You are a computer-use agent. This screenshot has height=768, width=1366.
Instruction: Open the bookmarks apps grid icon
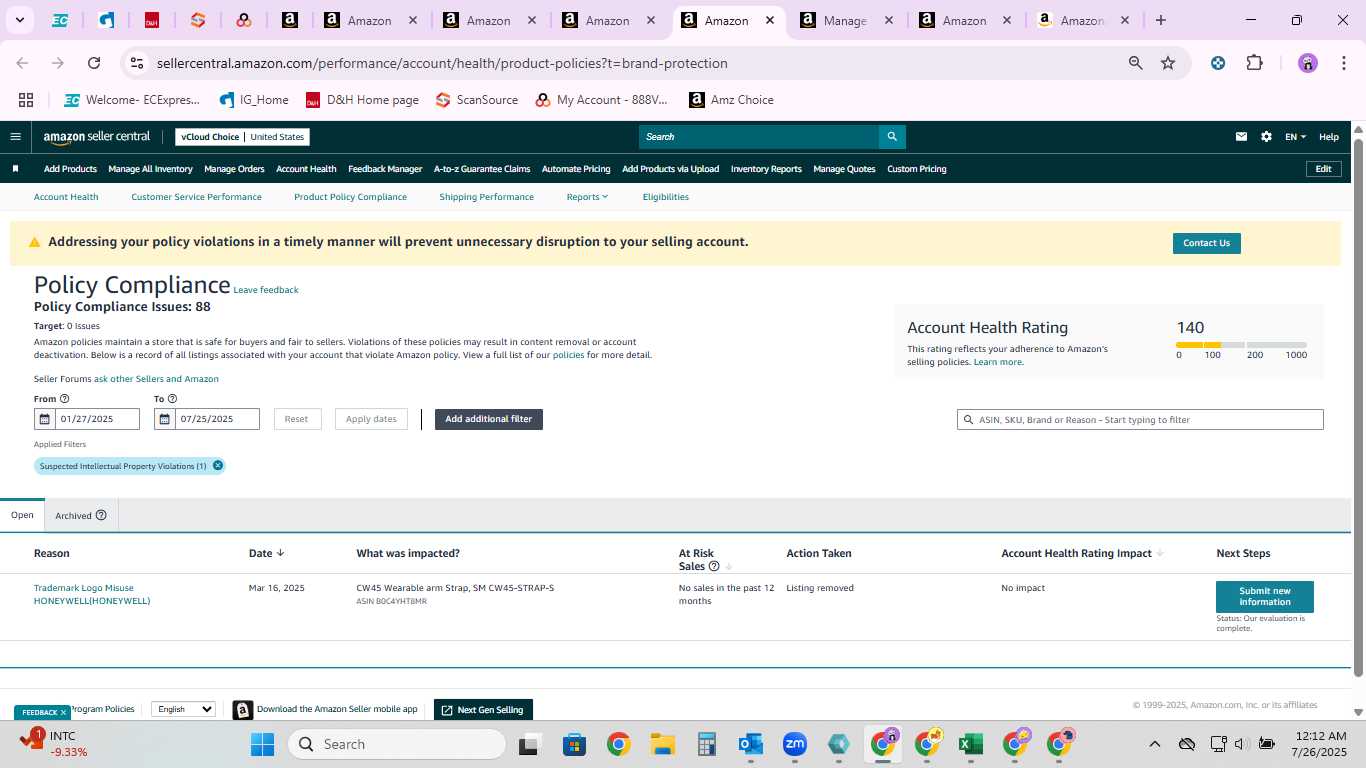pyautogui.click(x=26, y=100)
